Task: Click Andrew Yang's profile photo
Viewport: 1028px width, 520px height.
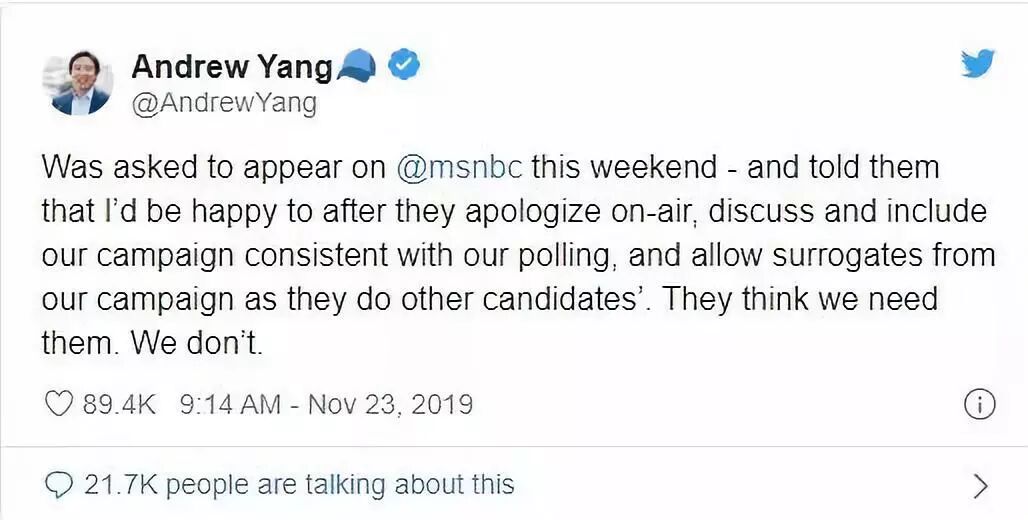Action: (80, 83)
